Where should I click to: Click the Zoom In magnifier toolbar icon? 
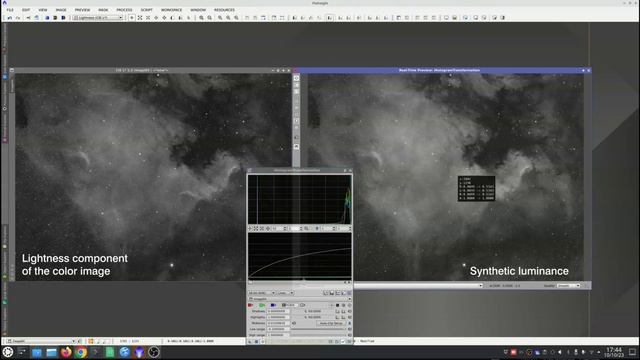201,18
